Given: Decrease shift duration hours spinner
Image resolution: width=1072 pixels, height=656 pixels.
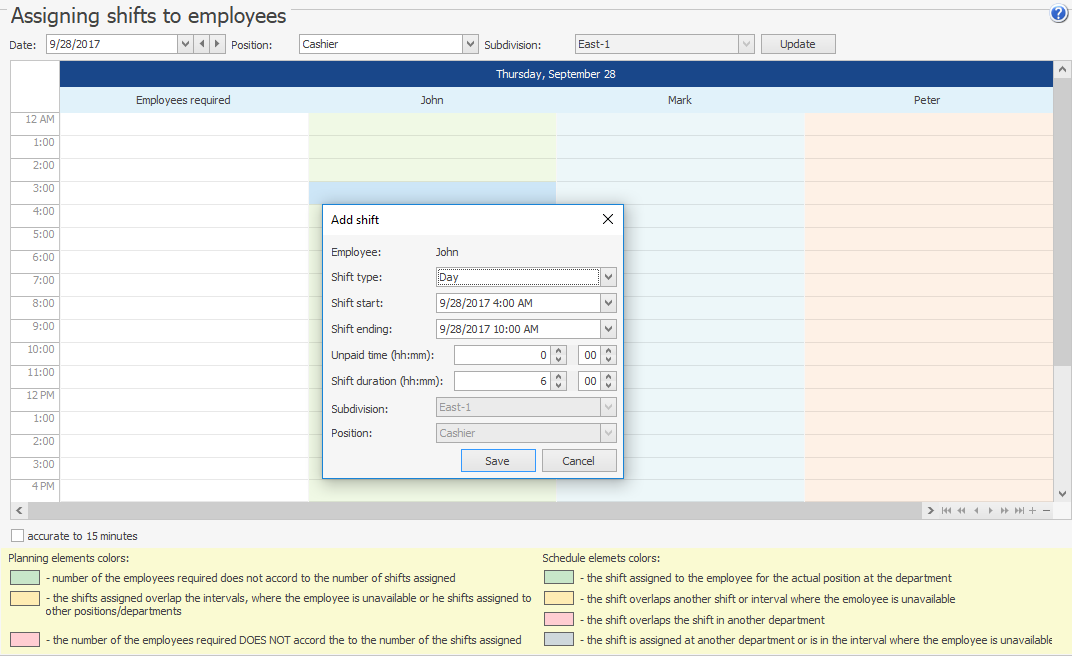Looking at the screenshot, I should [559, 386].
